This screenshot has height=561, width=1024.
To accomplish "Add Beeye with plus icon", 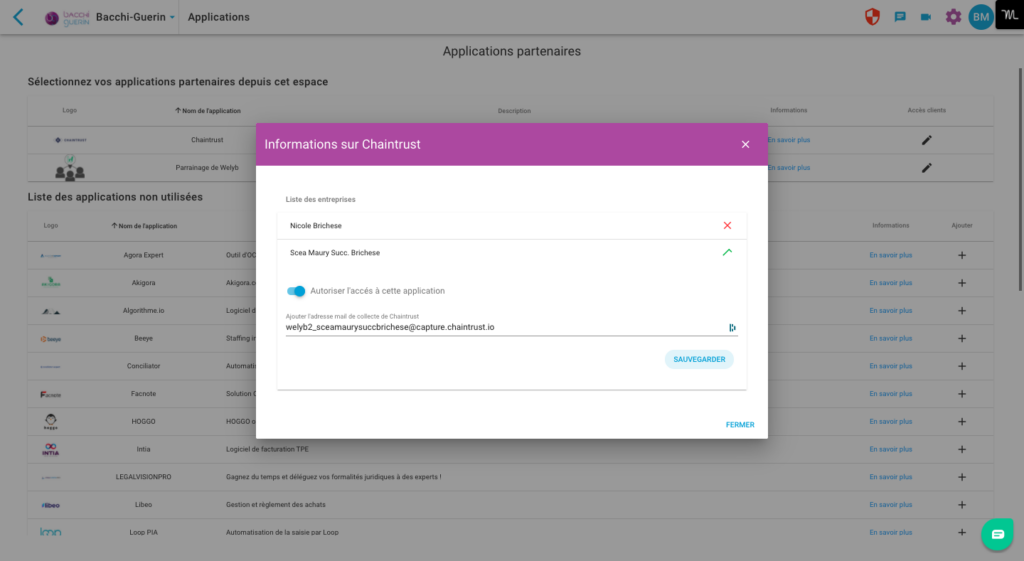I will click(961, 338).
